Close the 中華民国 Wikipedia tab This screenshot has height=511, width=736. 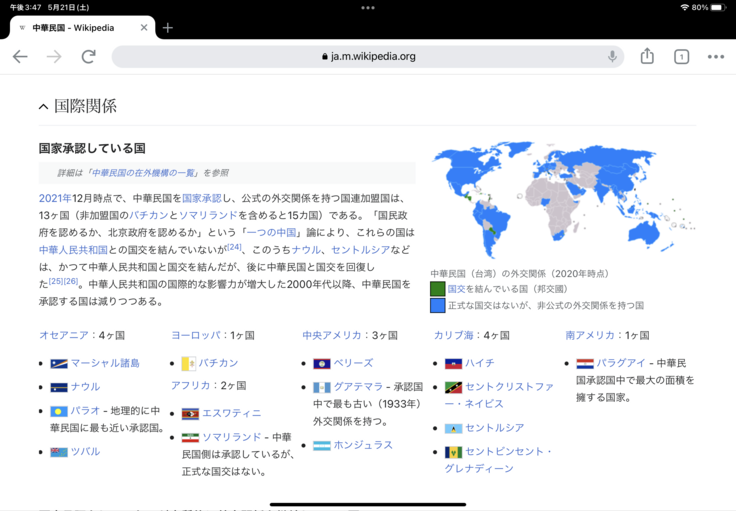point(144,28)
